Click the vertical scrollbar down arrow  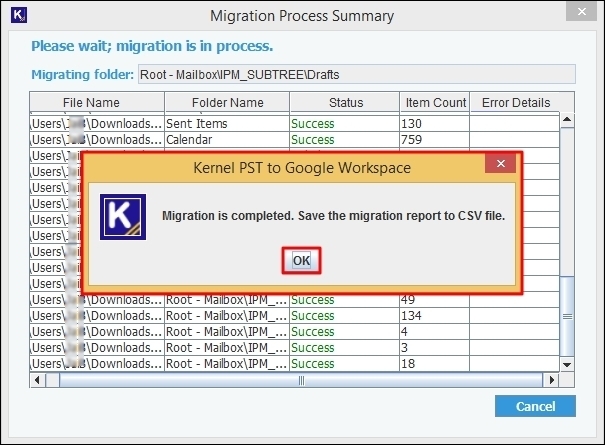point(567,364)
